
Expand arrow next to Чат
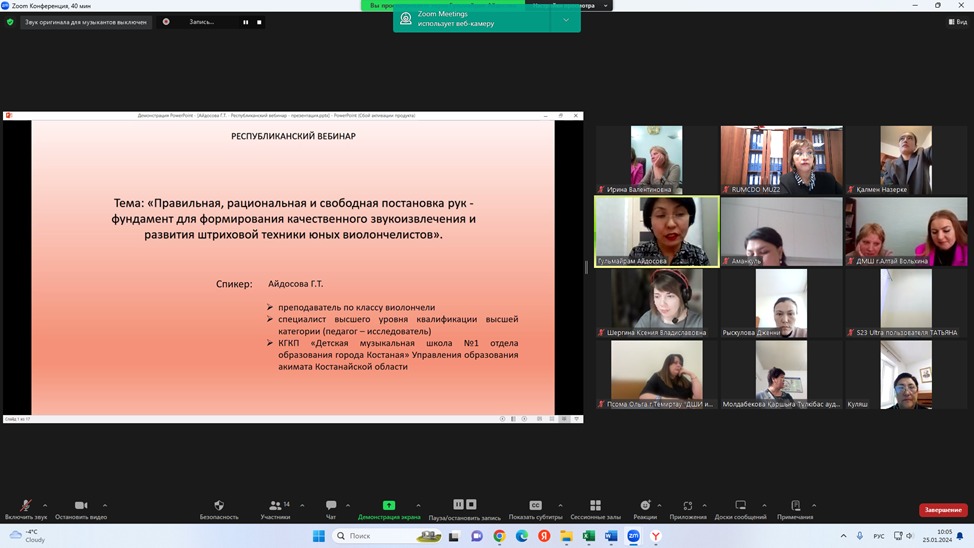[x=348, y=506]
